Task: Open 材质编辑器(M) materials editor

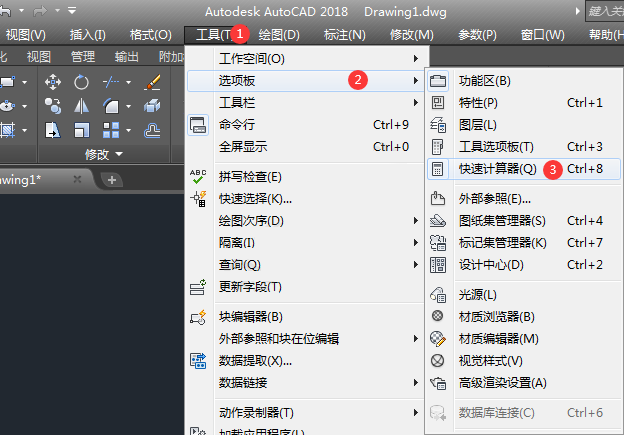Action: click(x=524, y=339)
